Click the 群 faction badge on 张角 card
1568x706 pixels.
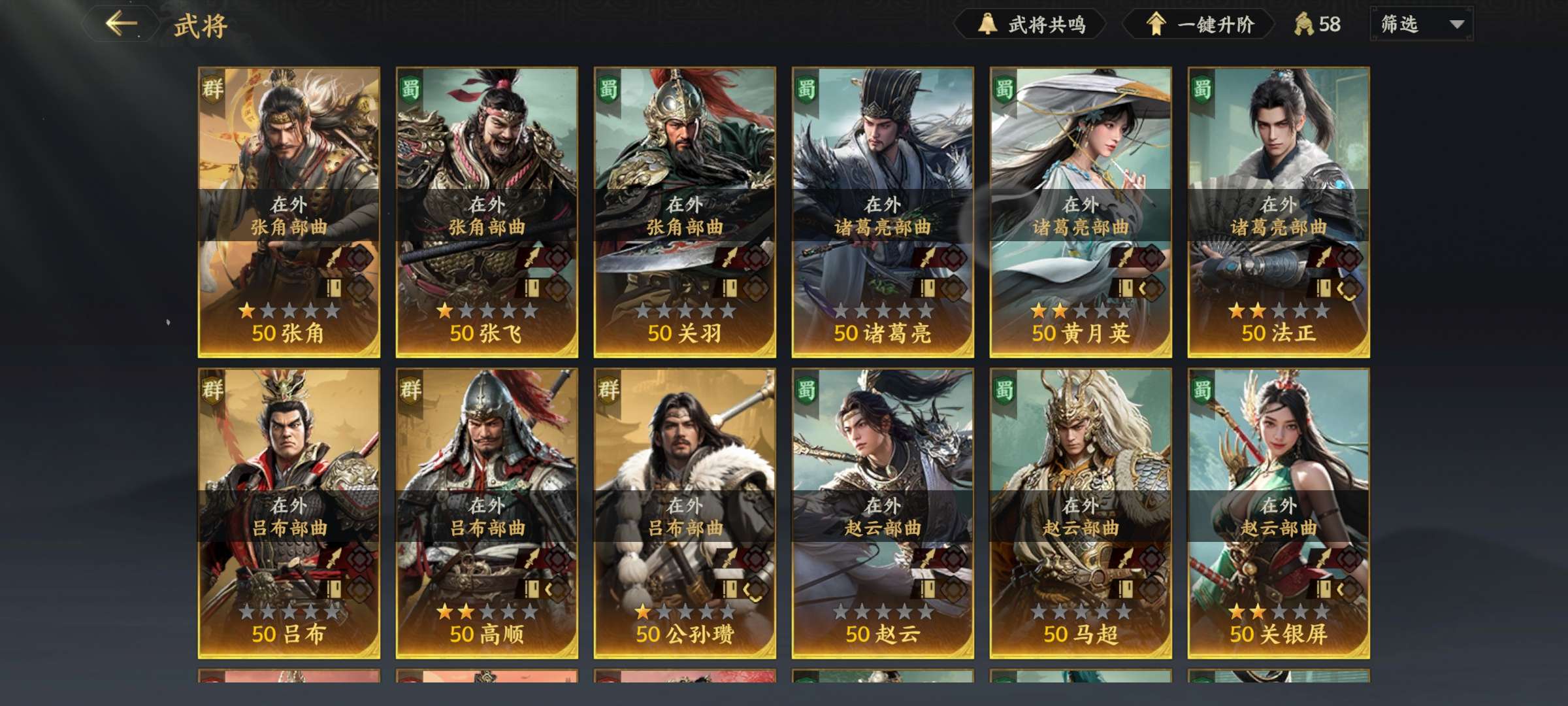click(x=212, y=88)
